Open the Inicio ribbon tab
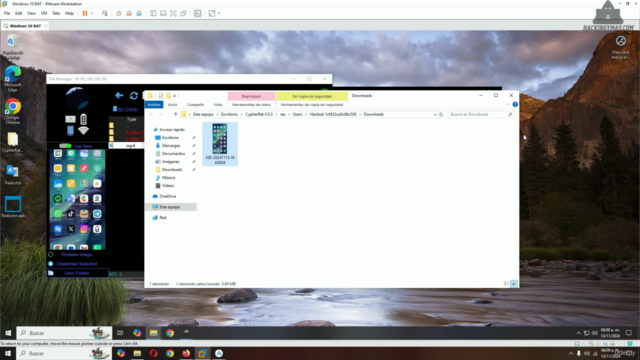Image resolution: width=640 pixels, height=360 pixels. (173, 105)
